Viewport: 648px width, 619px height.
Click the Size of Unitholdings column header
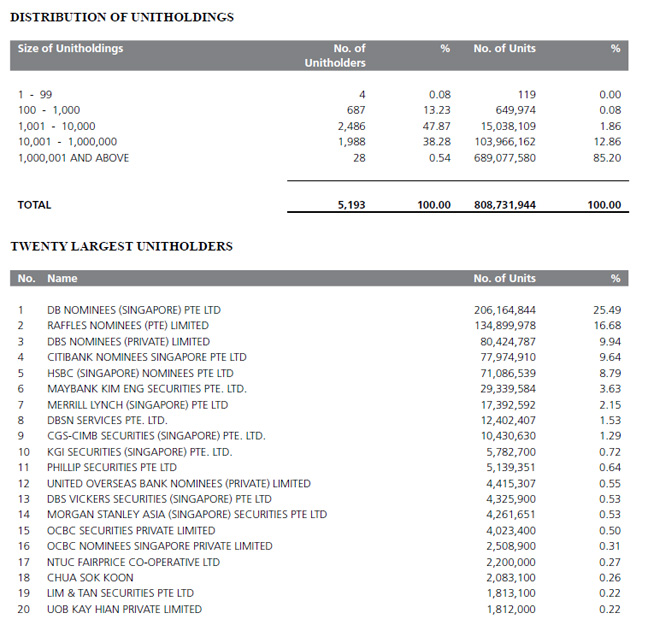[70, 48]
